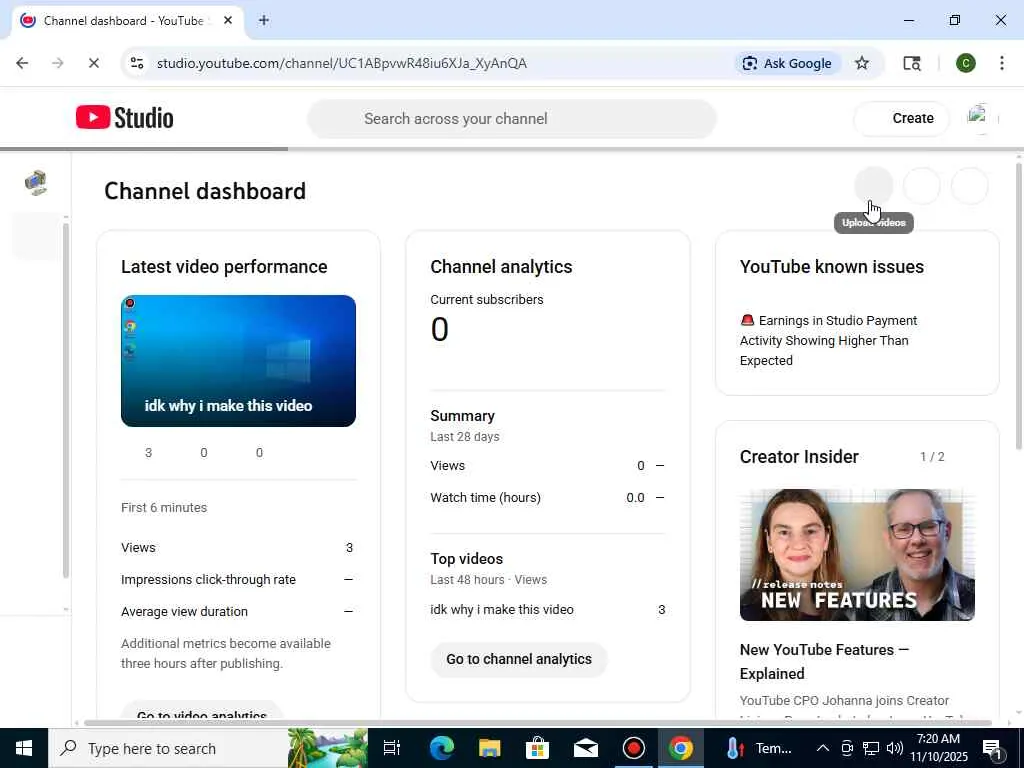Click Average view duration row
Image resolution: width=1024 pixels, height=768 pixels.
237,611
